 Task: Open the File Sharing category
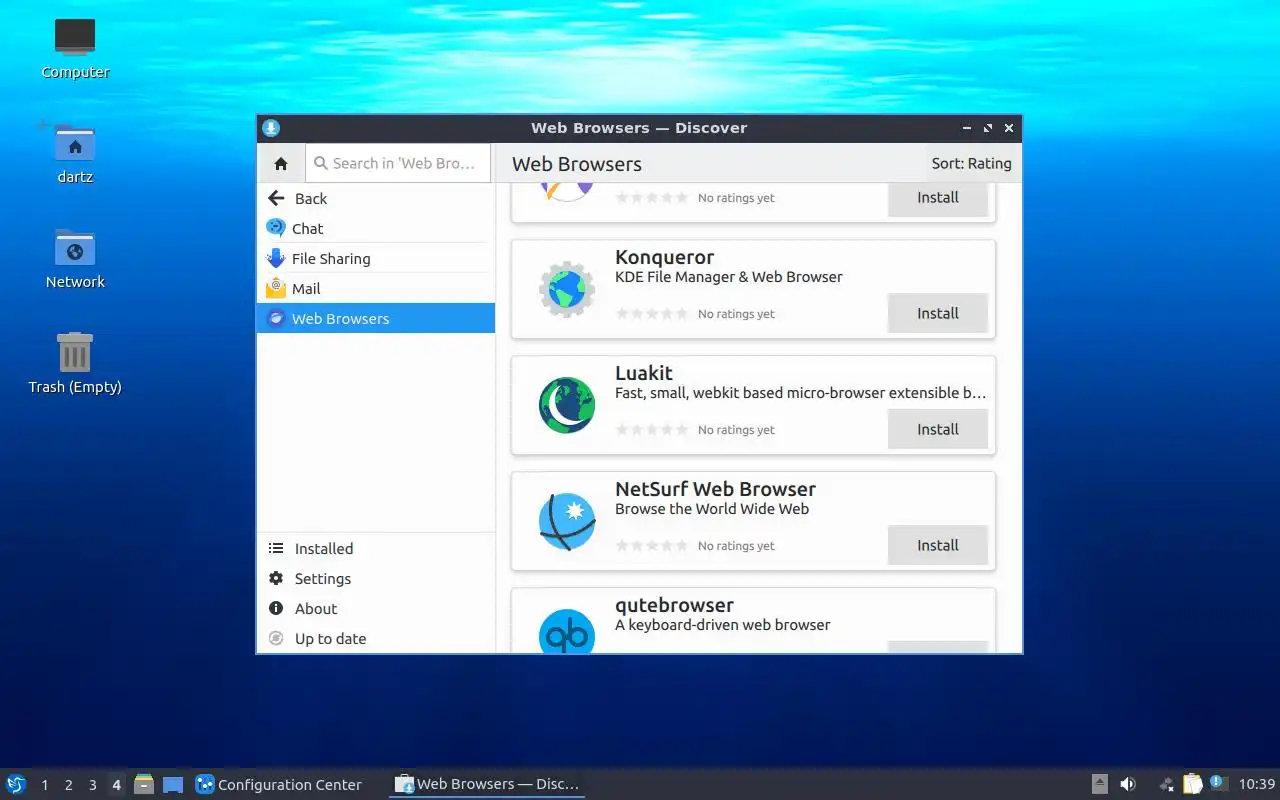[x=376, y=258]
